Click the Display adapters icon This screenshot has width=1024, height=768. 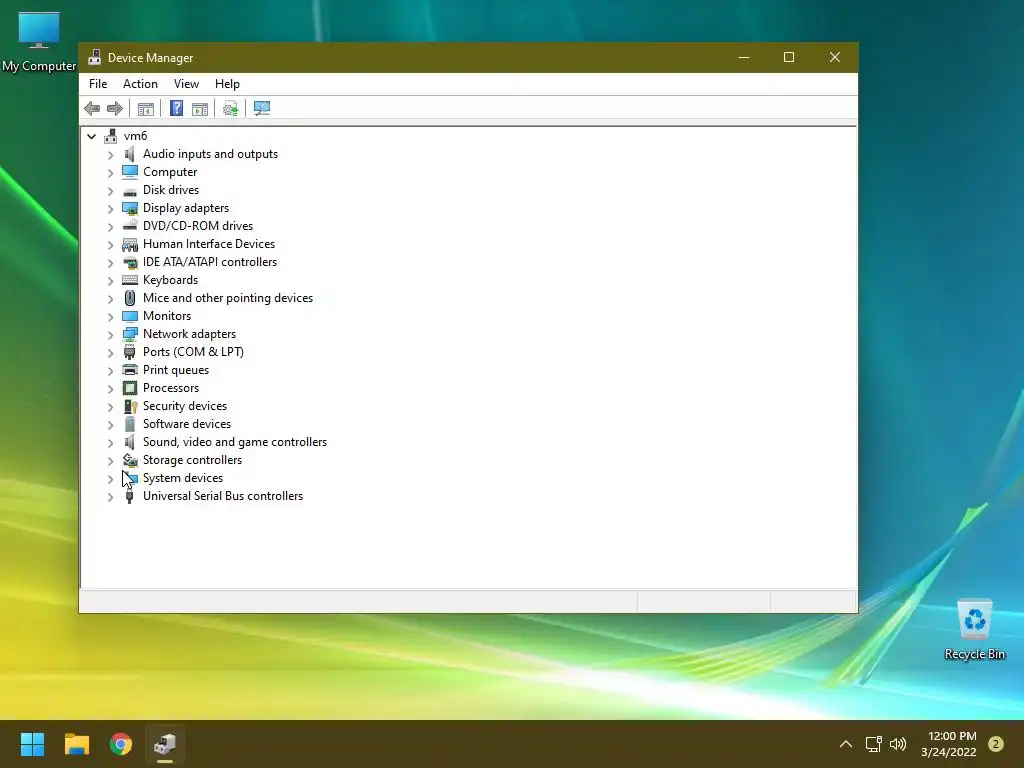(130, 208)
